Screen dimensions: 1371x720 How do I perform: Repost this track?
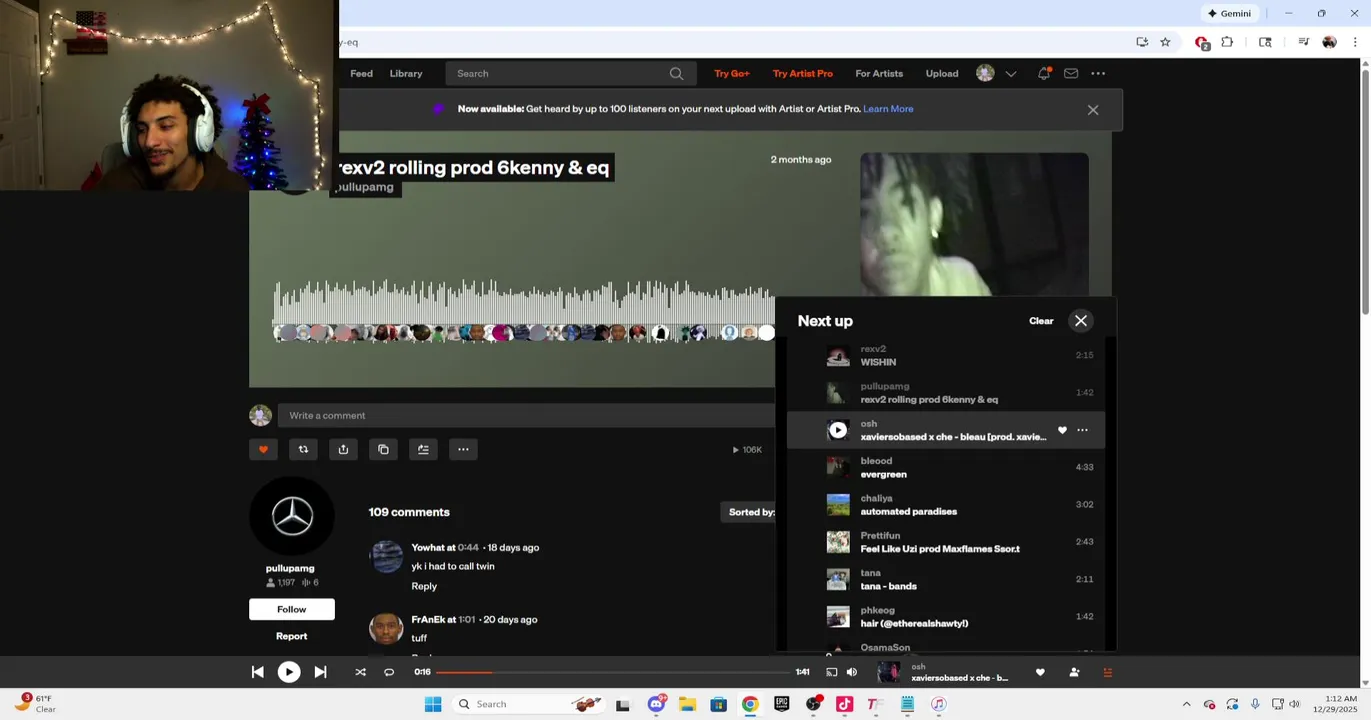pyautogui.click(x=303, y=449)
